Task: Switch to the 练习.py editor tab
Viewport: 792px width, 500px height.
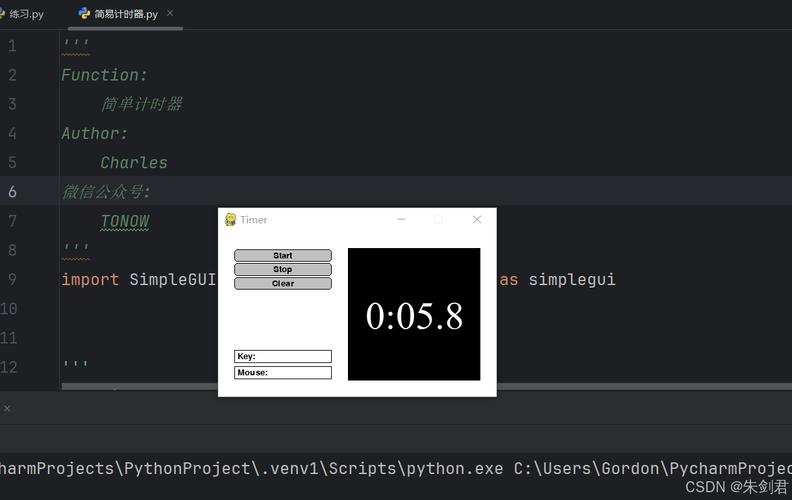Action: (x=23, y=14)
